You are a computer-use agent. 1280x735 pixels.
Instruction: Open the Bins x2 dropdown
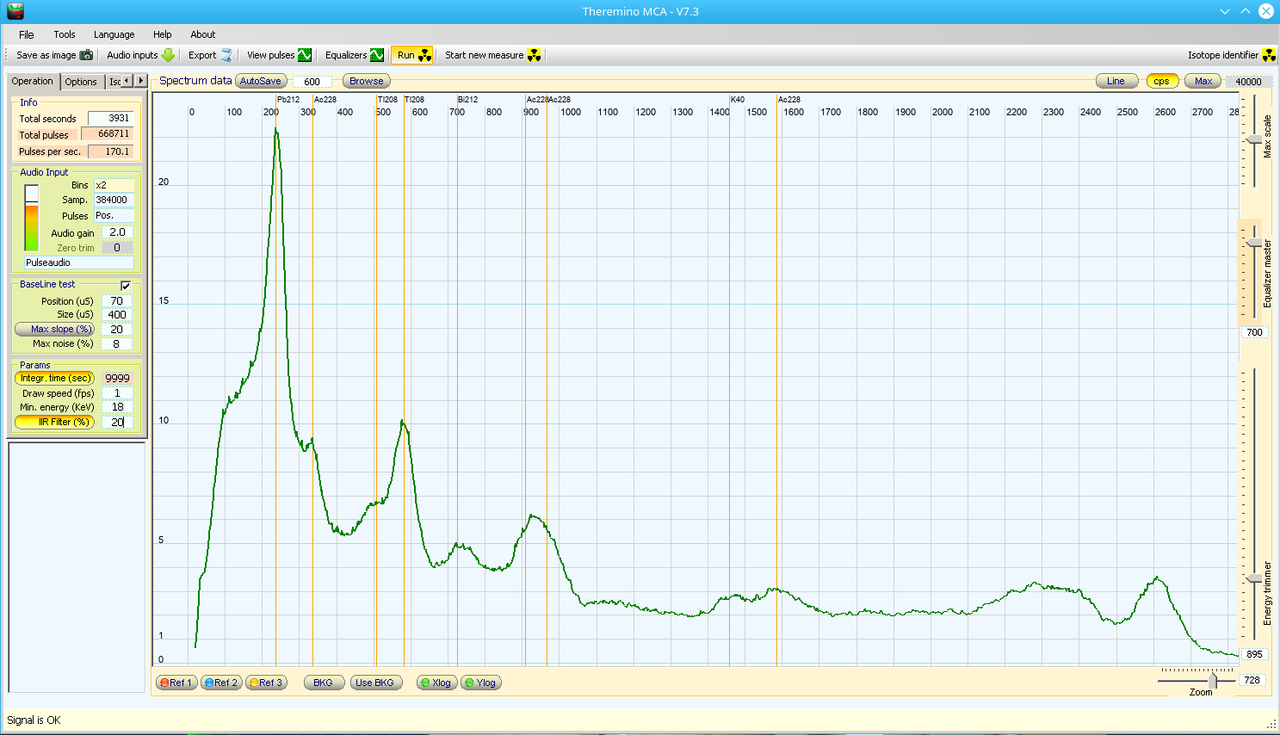[x=113, y=185]
